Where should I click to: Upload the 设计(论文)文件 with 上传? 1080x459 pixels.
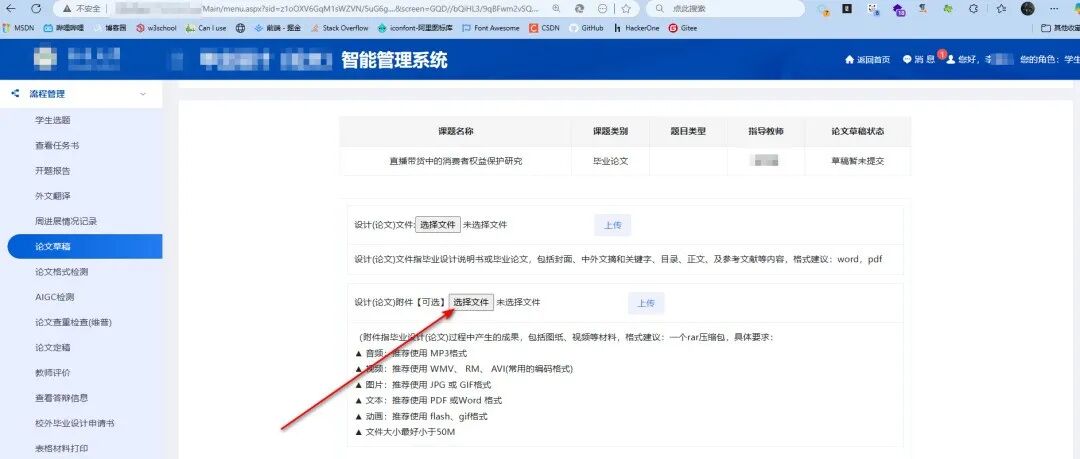click(613, 225)
